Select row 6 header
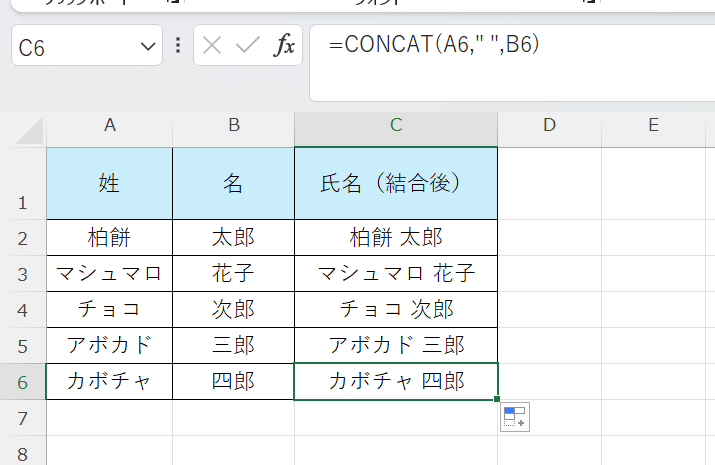The height and width of the screenshot is (465, 715). point(22,382)
